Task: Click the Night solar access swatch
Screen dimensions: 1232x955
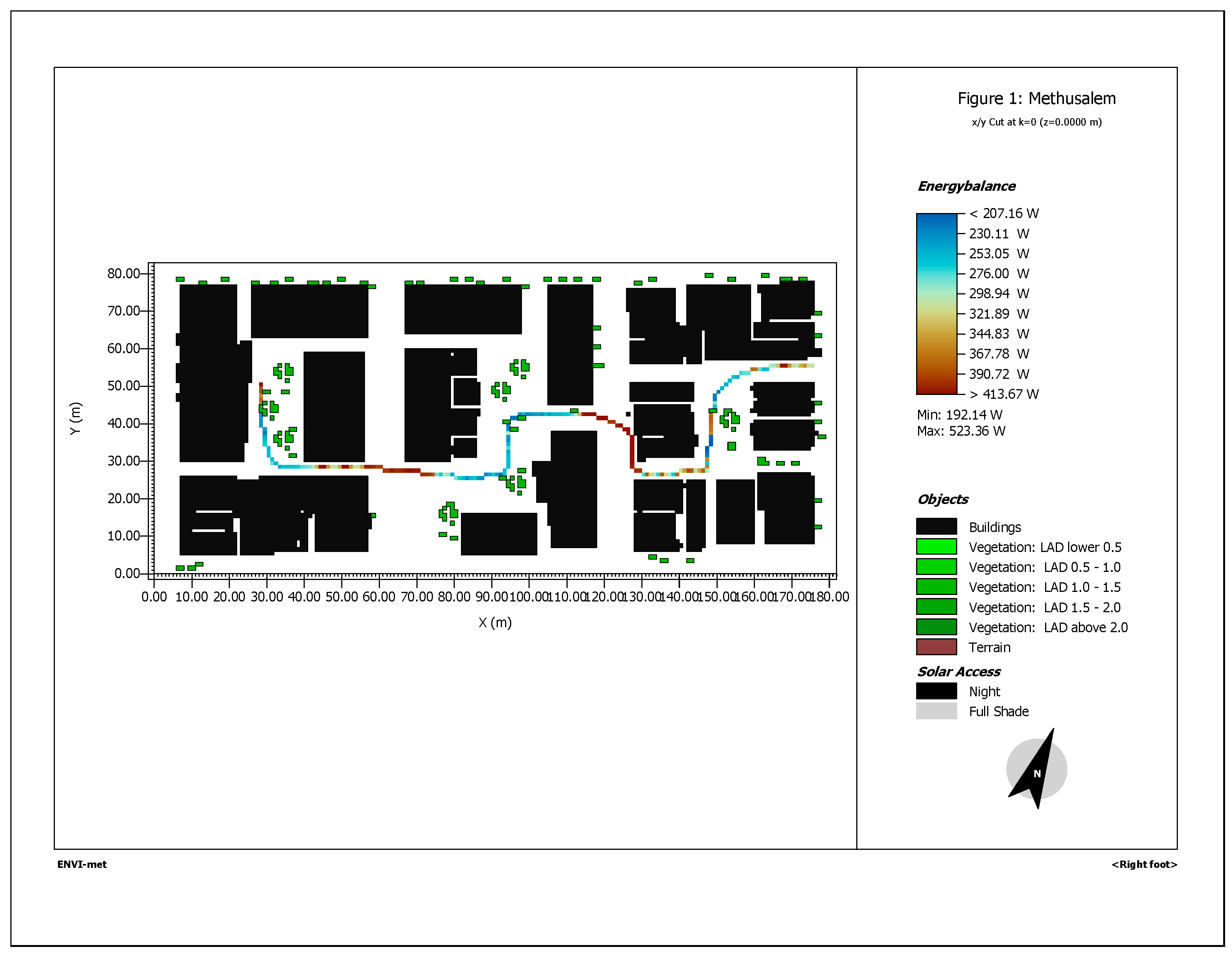Action: [936, 691]
